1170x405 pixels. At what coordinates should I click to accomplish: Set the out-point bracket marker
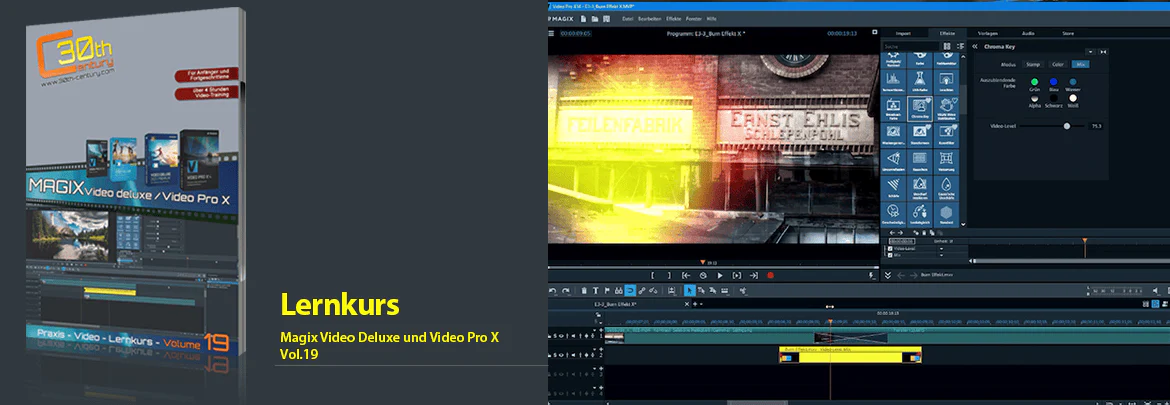[669, 275]
